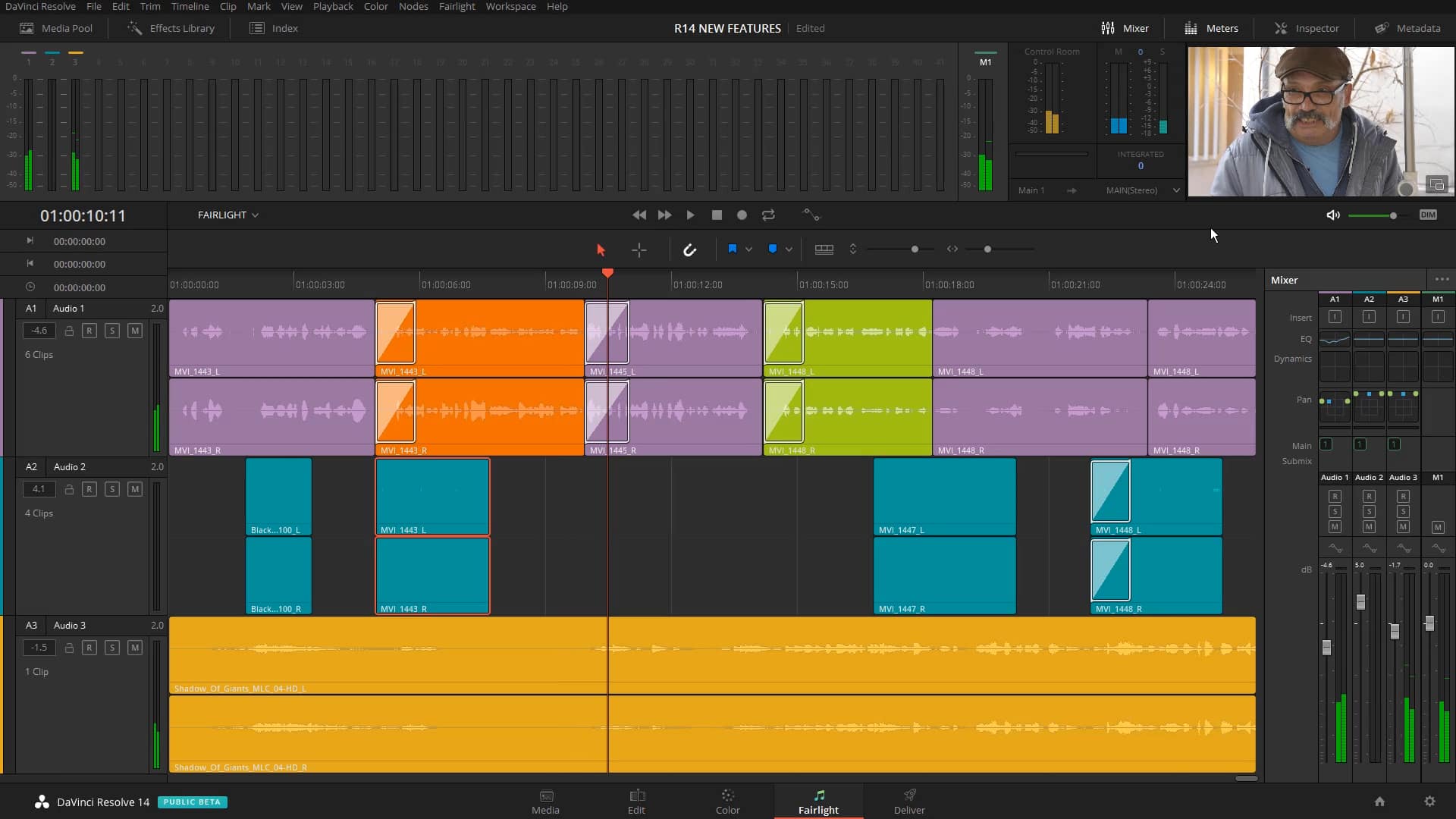Open the Metadata panel
The width and height of the screenshot is (1456, 819).
click(1407, 28)
